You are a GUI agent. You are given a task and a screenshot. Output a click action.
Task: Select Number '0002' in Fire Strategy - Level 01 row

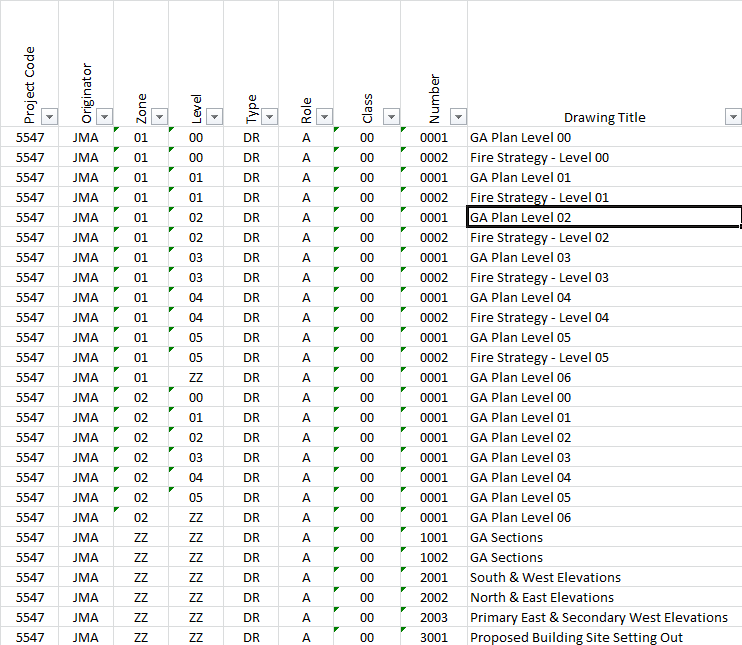pyautogui.click(x=434, y=197)
